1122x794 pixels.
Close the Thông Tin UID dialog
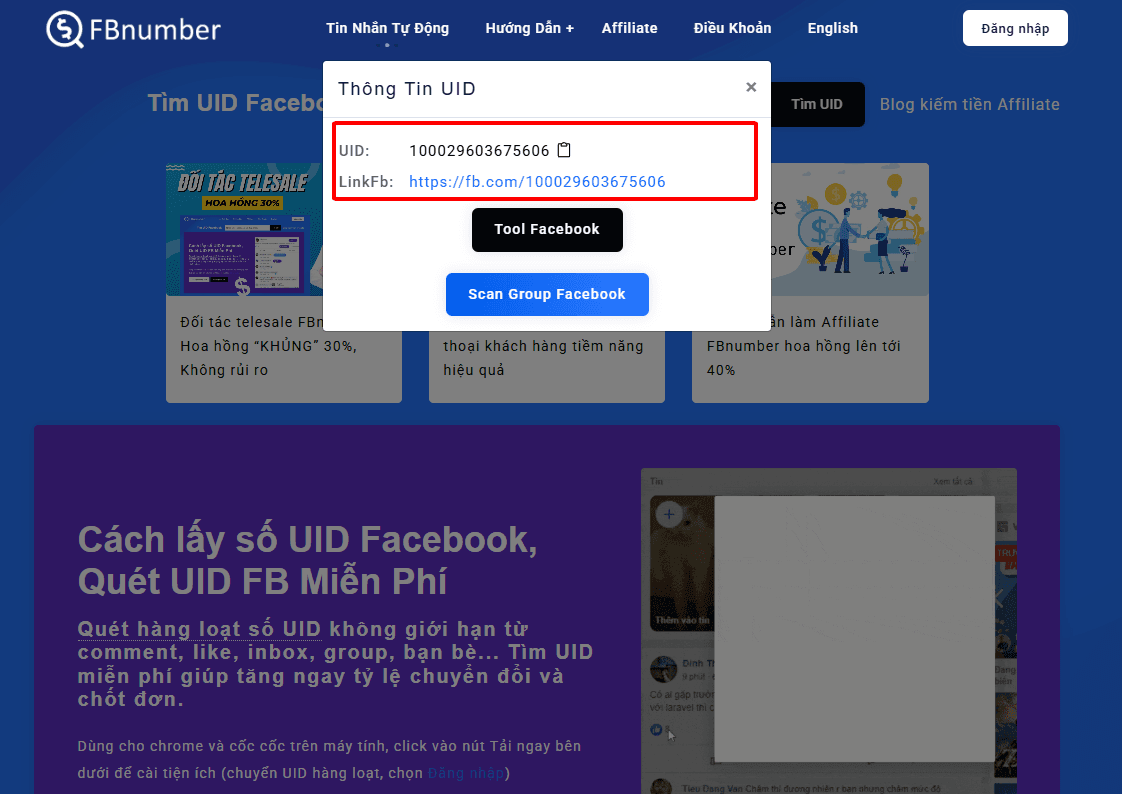tap(751, 87)
